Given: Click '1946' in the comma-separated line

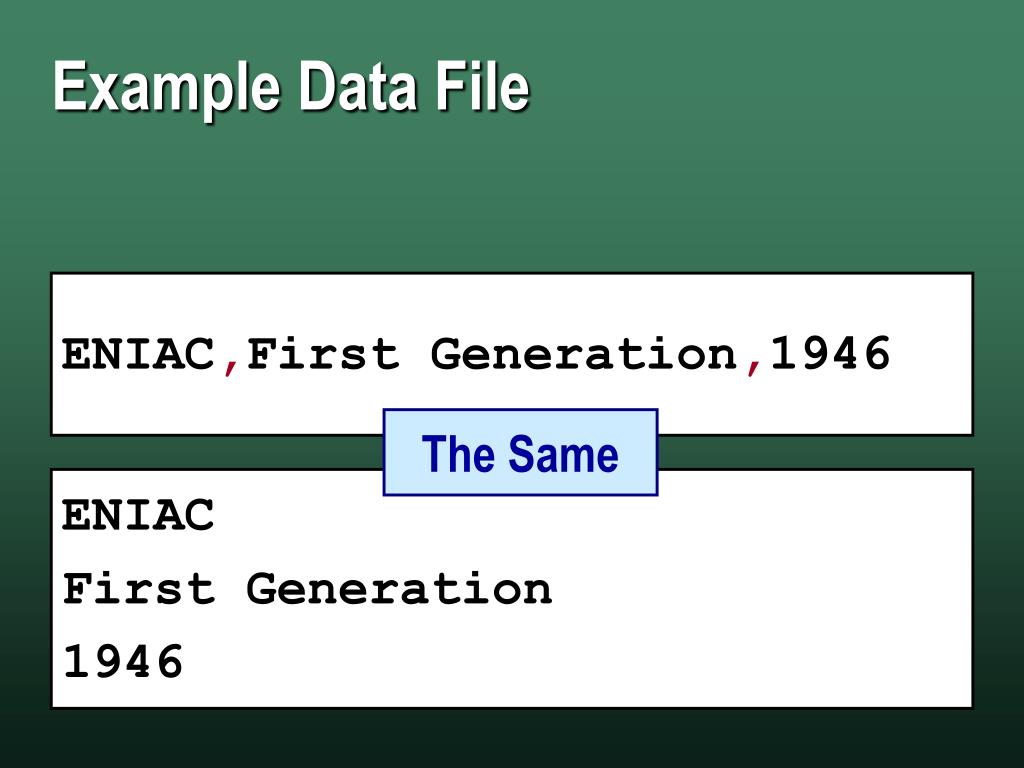Looking at the screenshot, I should tap(830, 353).
